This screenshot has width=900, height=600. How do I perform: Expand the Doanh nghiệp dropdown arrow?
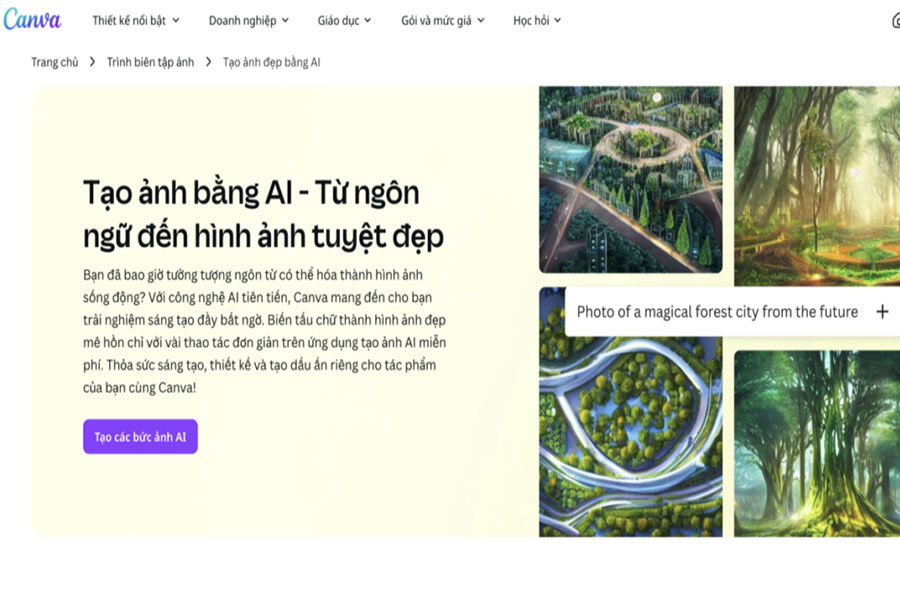click(285, 20)
